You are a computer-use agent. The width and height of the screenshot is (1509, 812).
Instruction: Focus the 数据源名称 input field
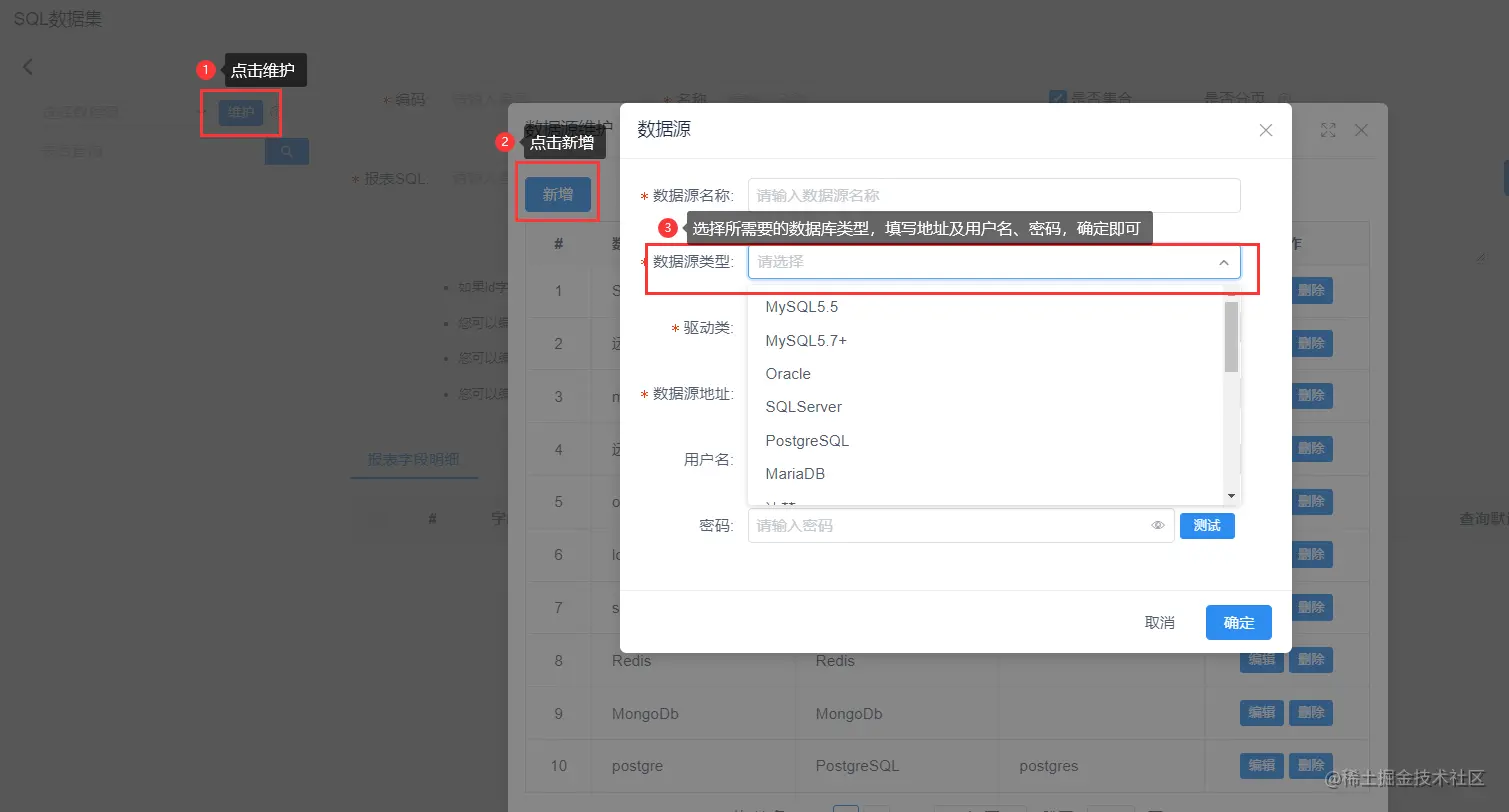click(x=994, y=195)
